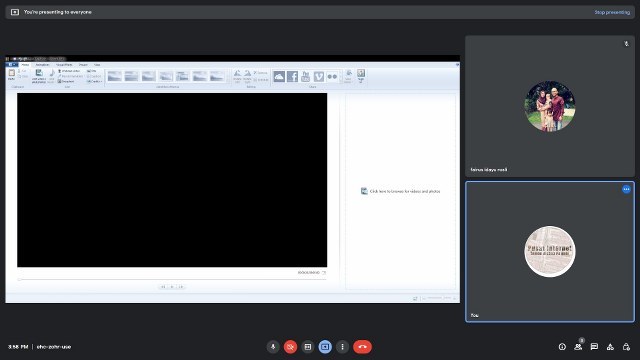Mute the microphone in Meet controls
This screenshot has height=360, width=640.
click(x=273, y=347)
